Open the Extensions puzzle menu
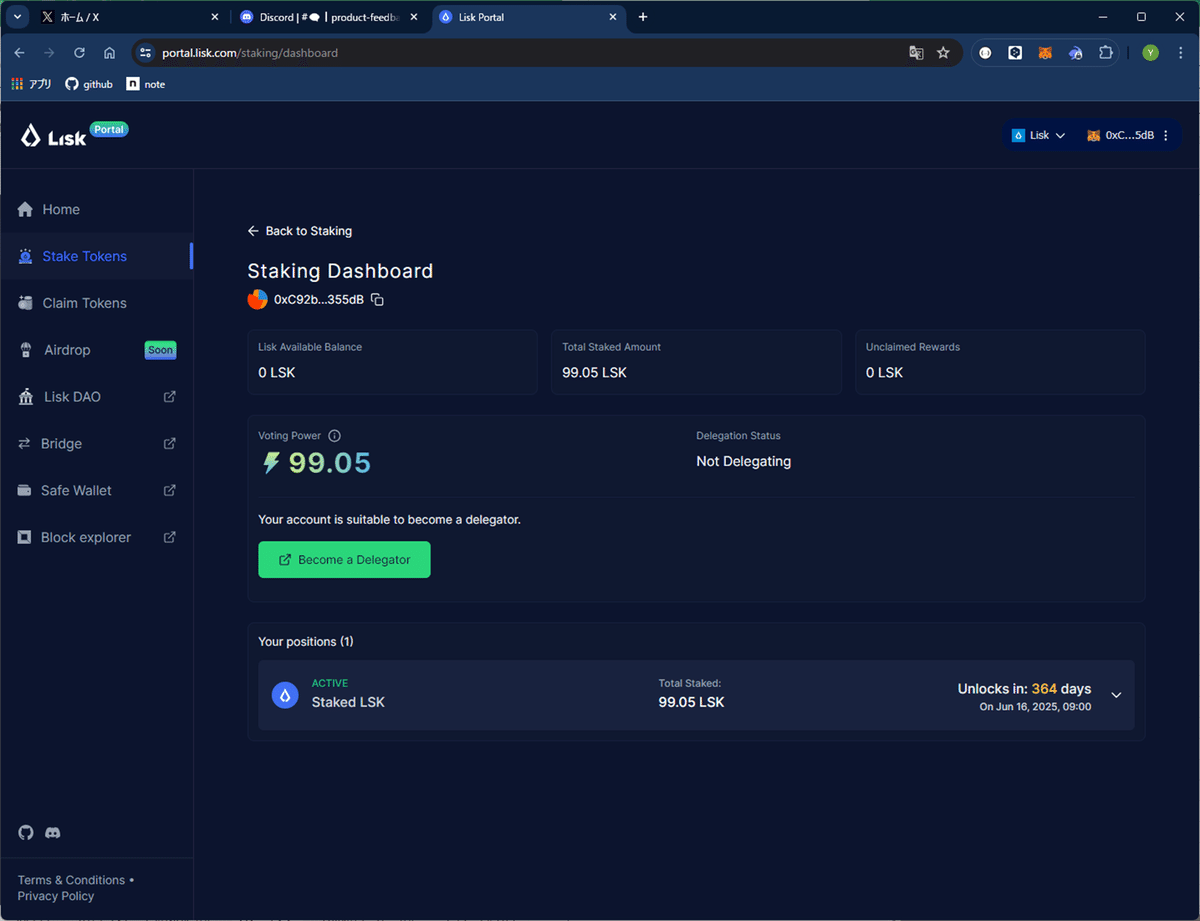1200x921 pixels. click(x=1106, y=53)
